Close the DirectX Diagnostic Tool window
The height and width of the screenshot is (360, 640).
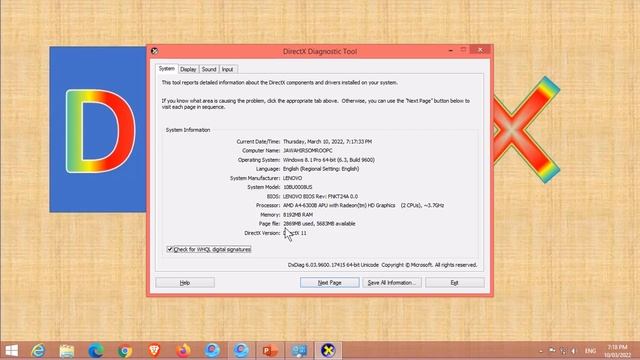[x=480, y=50]
